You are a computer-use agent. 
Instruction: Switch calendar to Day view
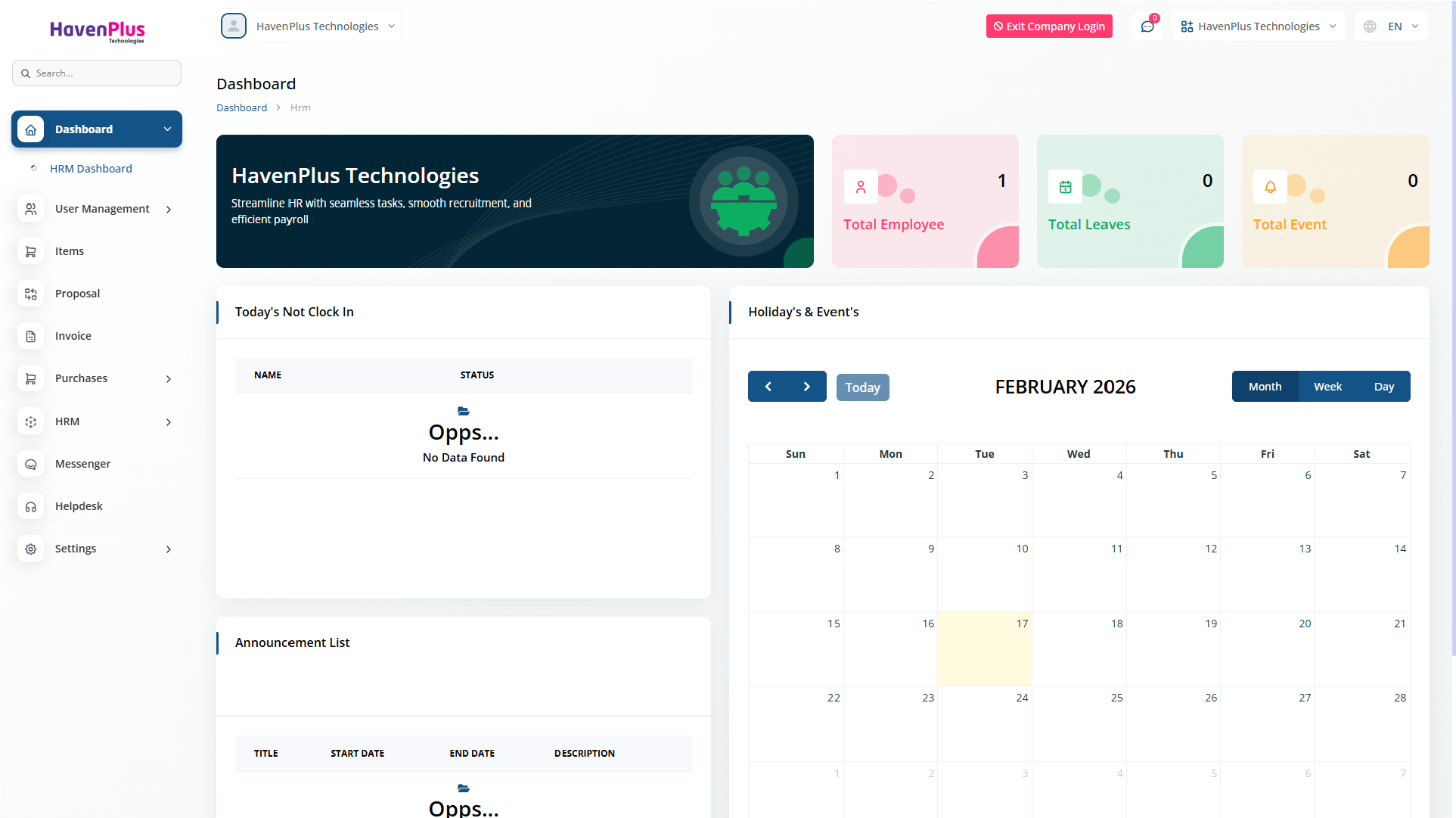(x=1383, y=387)
